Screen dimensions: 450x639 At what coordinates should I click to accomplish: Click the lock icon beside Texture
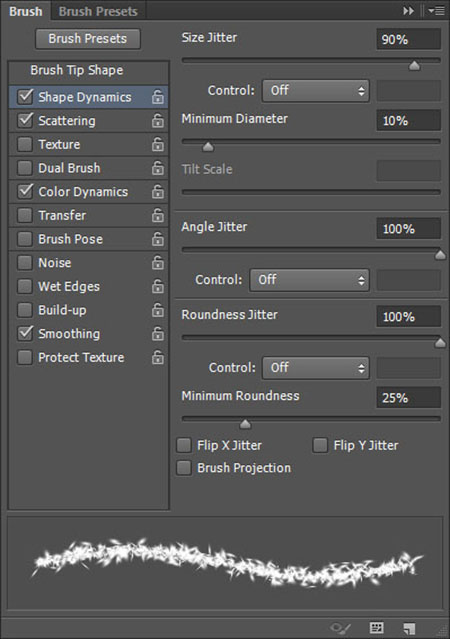click(x=158, y=144)
